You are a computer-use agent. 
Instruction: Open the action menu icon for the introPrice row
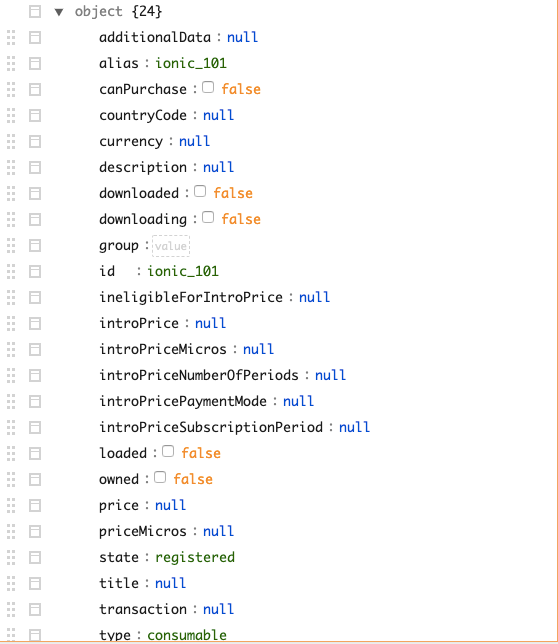35,324
